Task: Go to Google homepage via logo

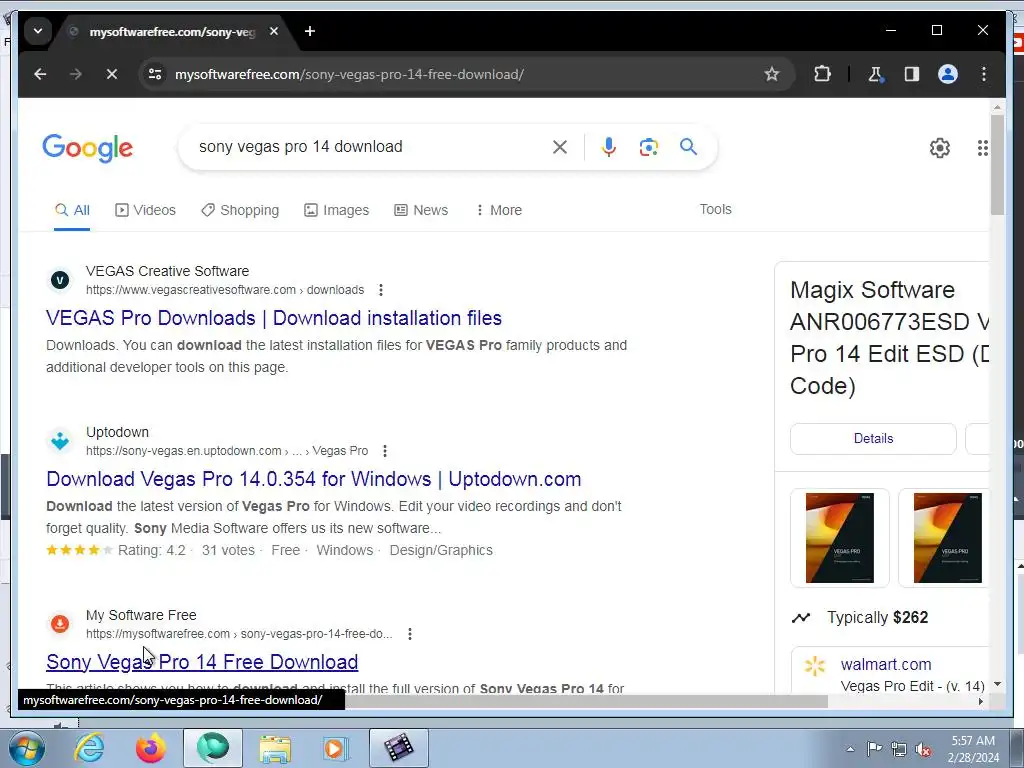Action: coord(88,148)
